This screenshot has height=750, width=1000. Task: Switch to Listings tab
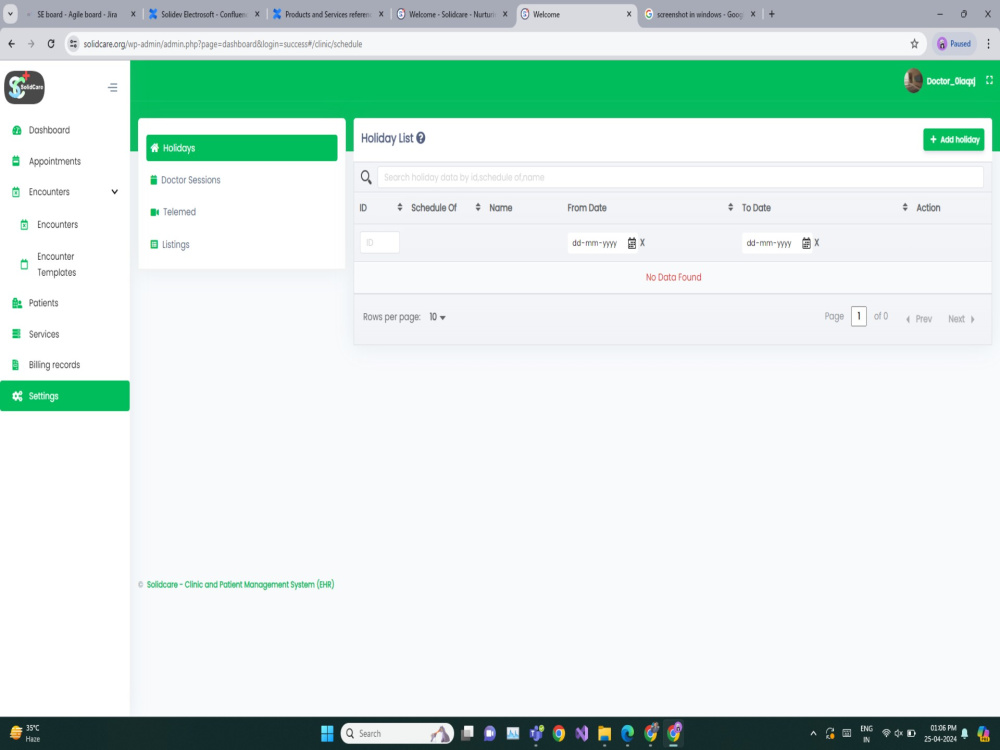[175, 244]
